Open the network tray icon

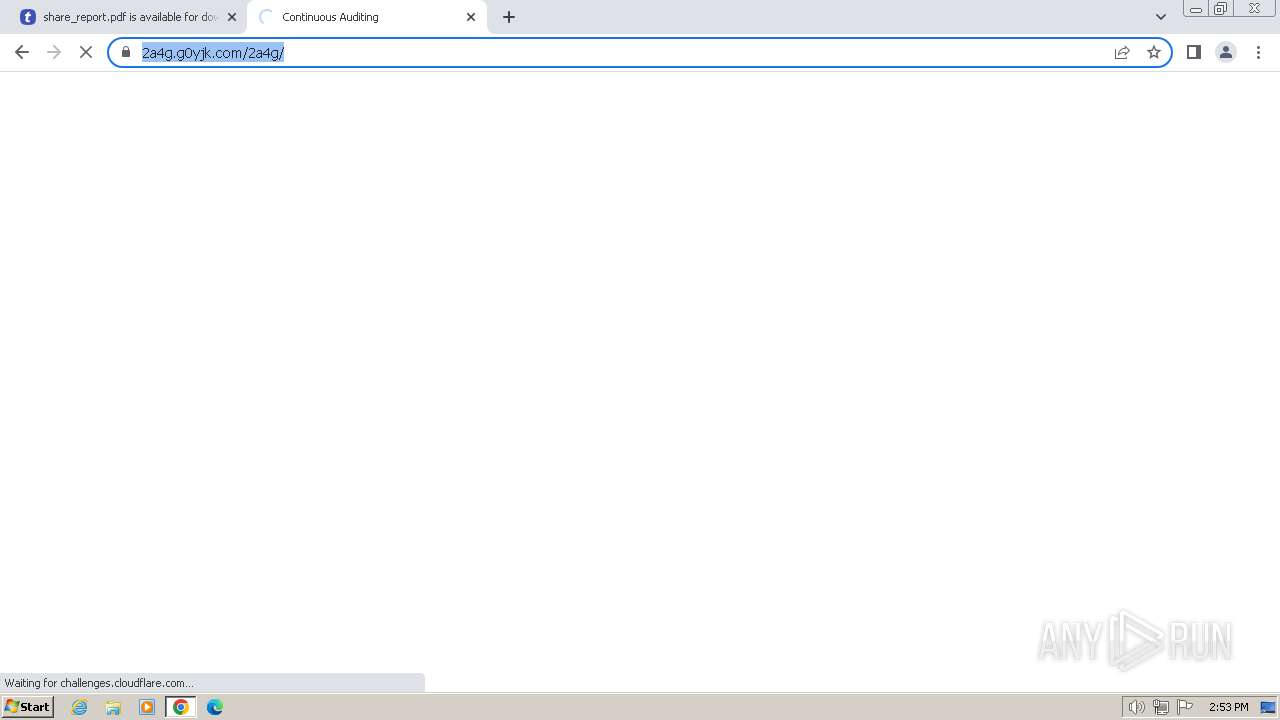tap(1161, 707)
